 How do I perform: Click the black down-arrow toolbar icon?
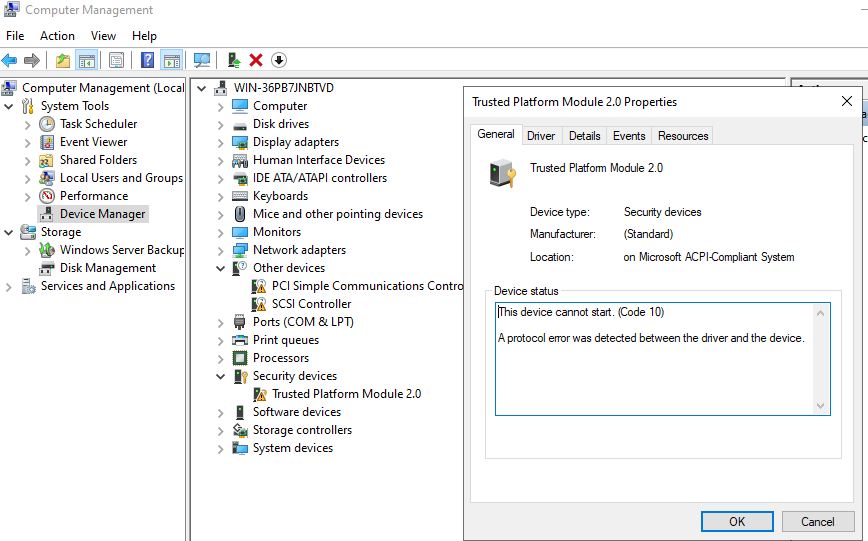(x=279, y=60)
